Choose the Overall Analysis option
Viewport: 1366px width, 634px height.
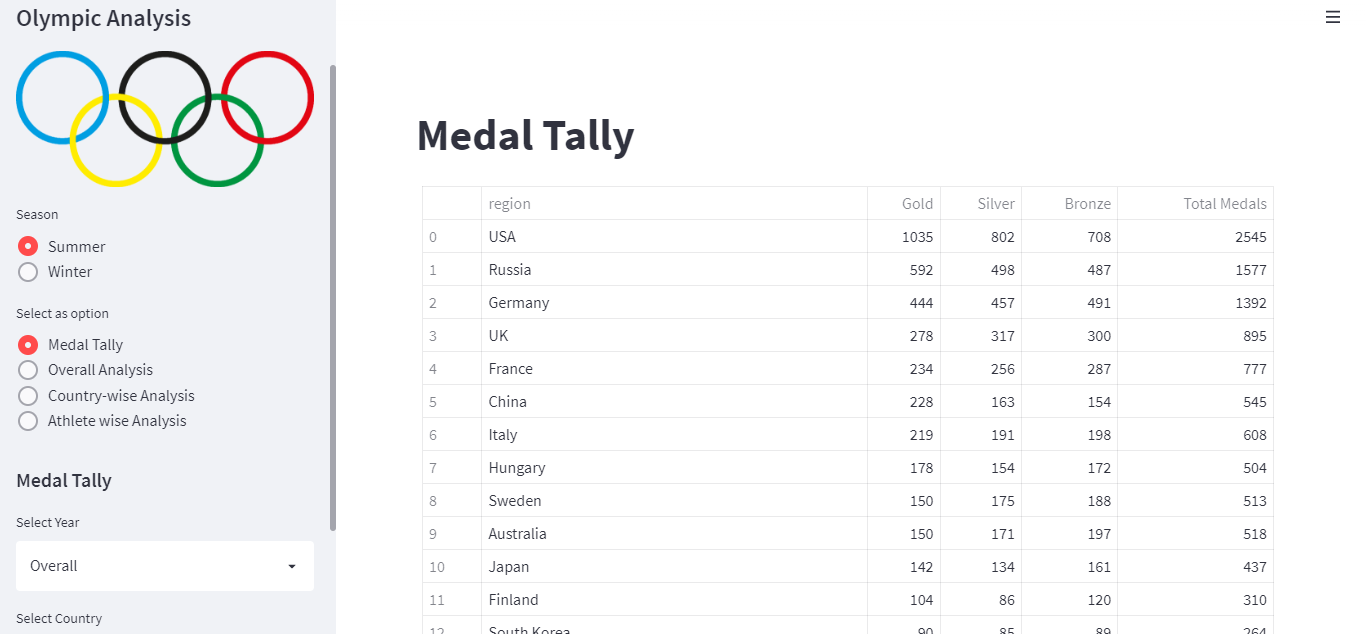pos(27,370)
